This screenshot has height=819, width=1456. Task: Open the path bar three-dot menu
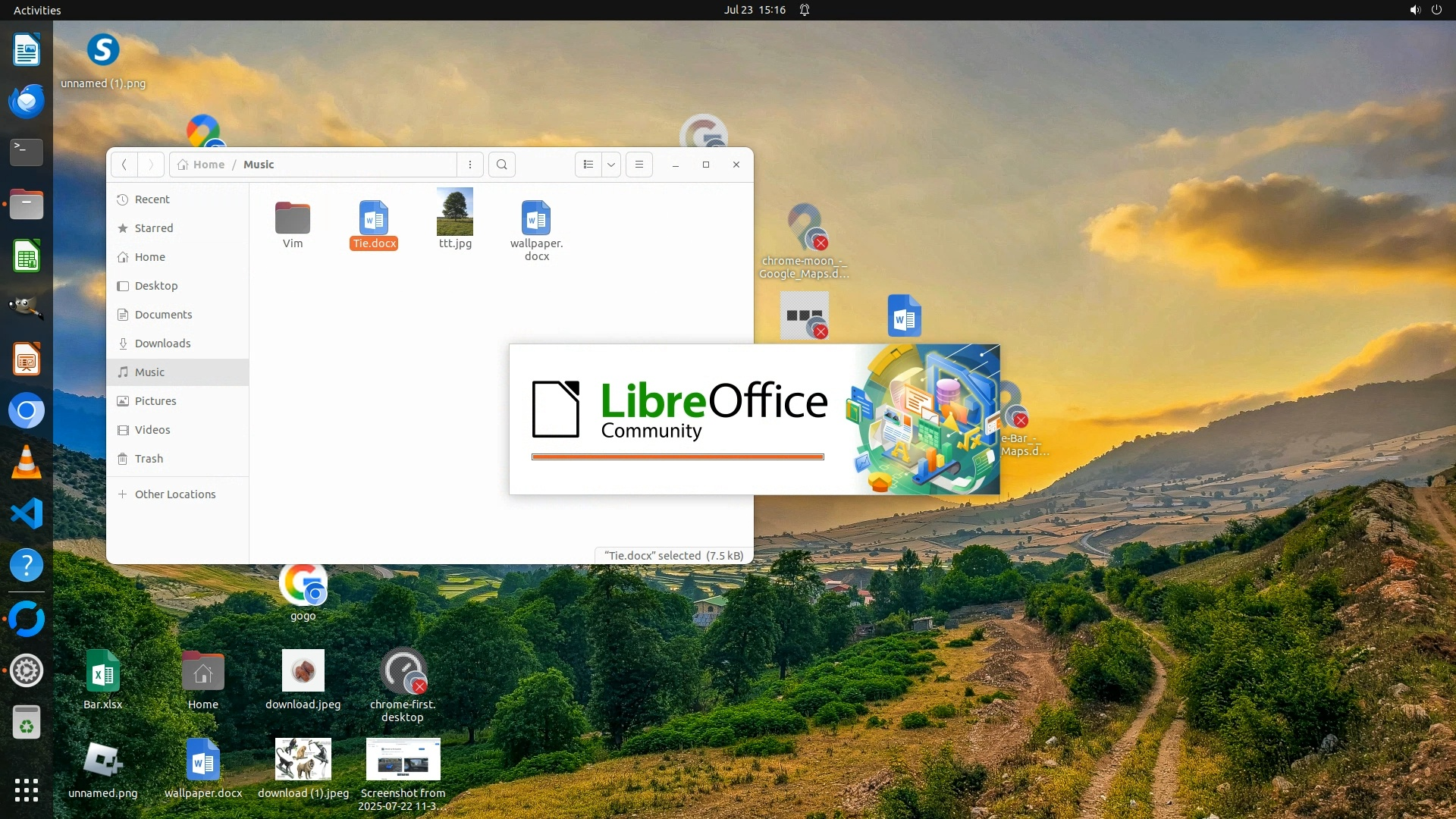pos(470,165)
